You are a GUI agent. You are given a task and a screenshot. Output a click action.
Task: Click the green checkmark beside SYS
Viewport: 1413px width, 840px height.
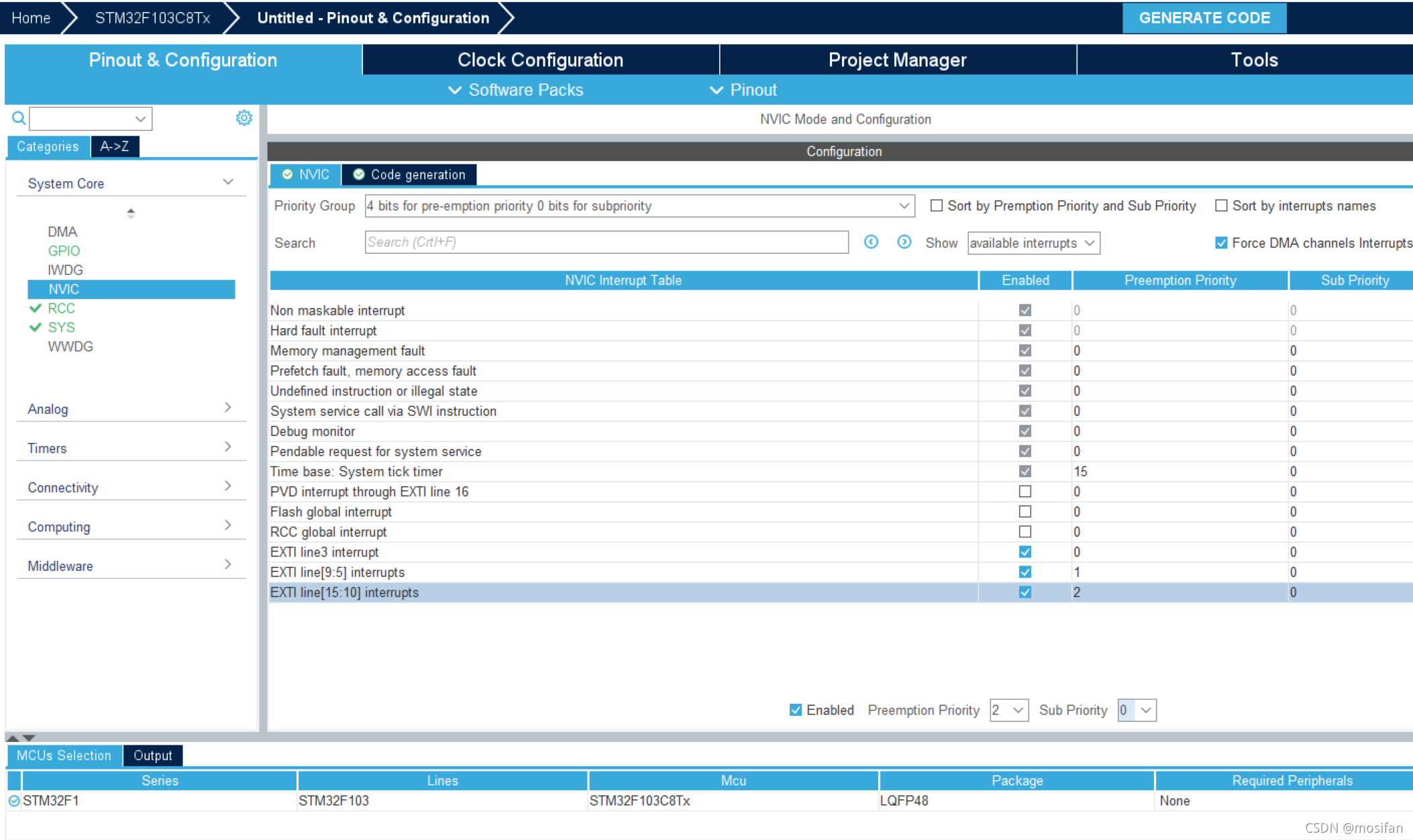coord(36,327)
